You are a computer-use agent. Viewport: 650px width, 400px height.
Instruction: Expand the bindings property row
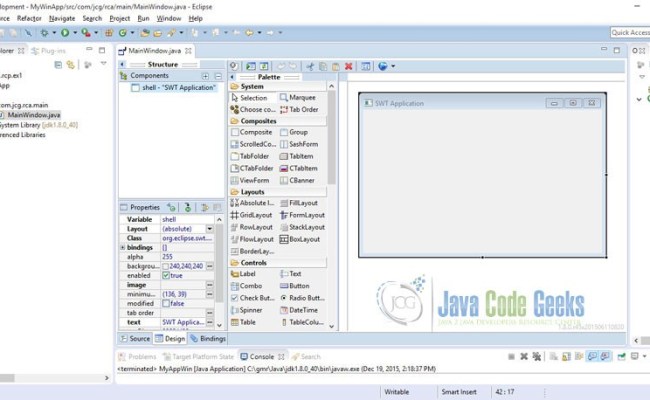(x=123, y=247)
